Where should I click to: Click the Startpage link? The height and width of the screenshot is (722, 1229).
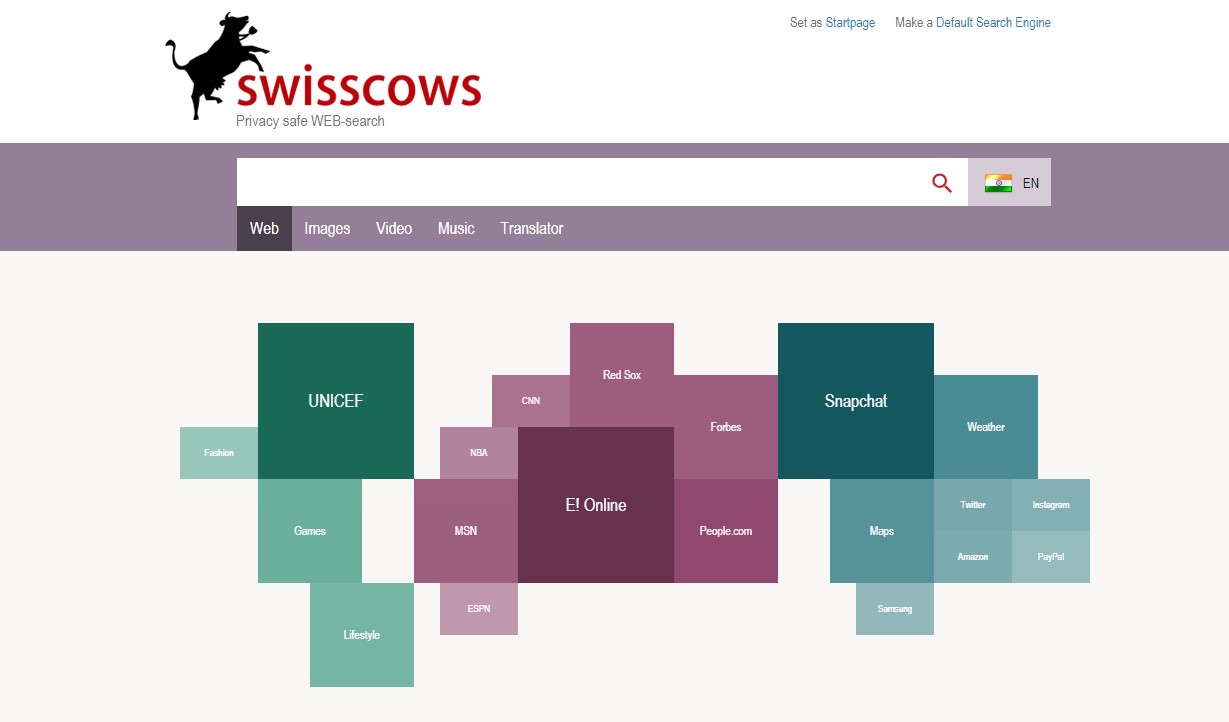(850, 23)
